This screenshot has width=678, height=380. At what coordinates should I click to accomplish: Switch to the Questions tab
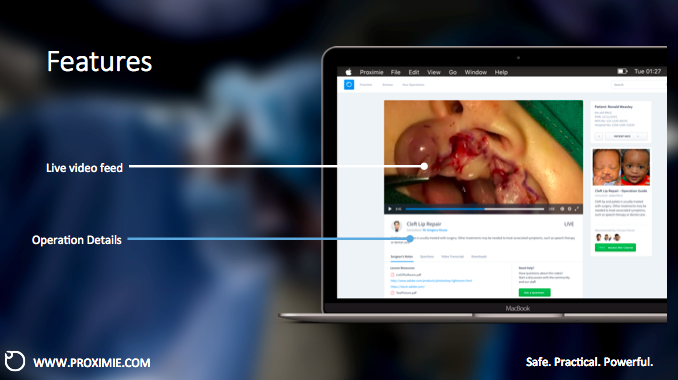click(x=427, y=257)
